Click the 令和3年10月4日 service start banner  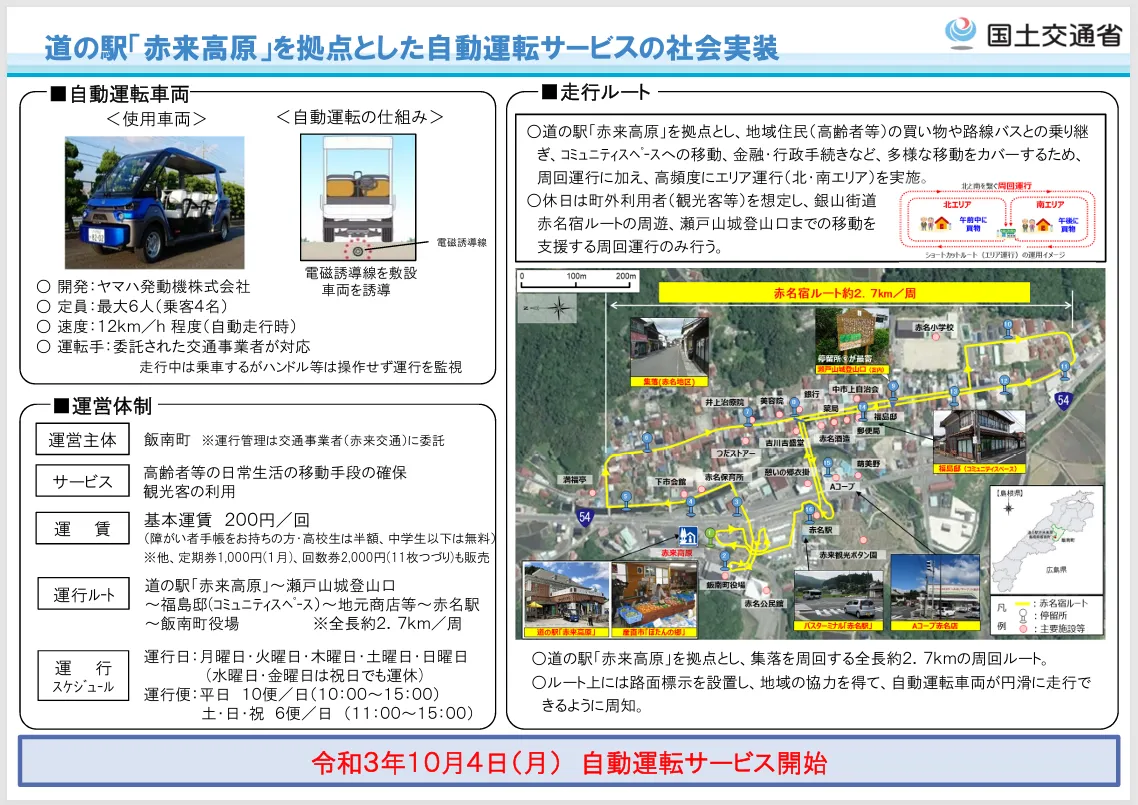coord(569,761)
